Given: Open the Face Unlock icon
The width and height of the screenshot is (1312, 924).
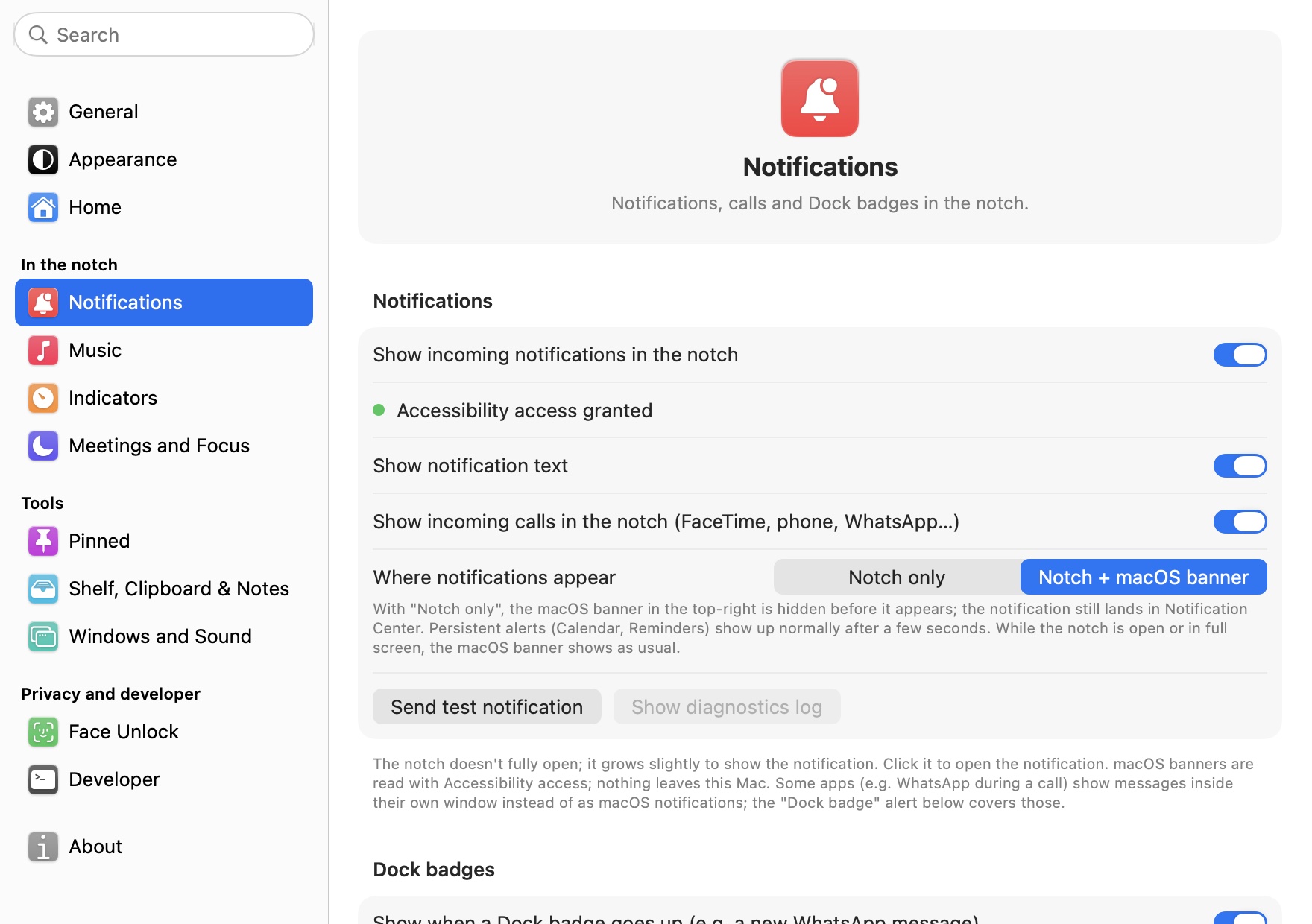Looking at the screenshot, I should coord(43,732).
